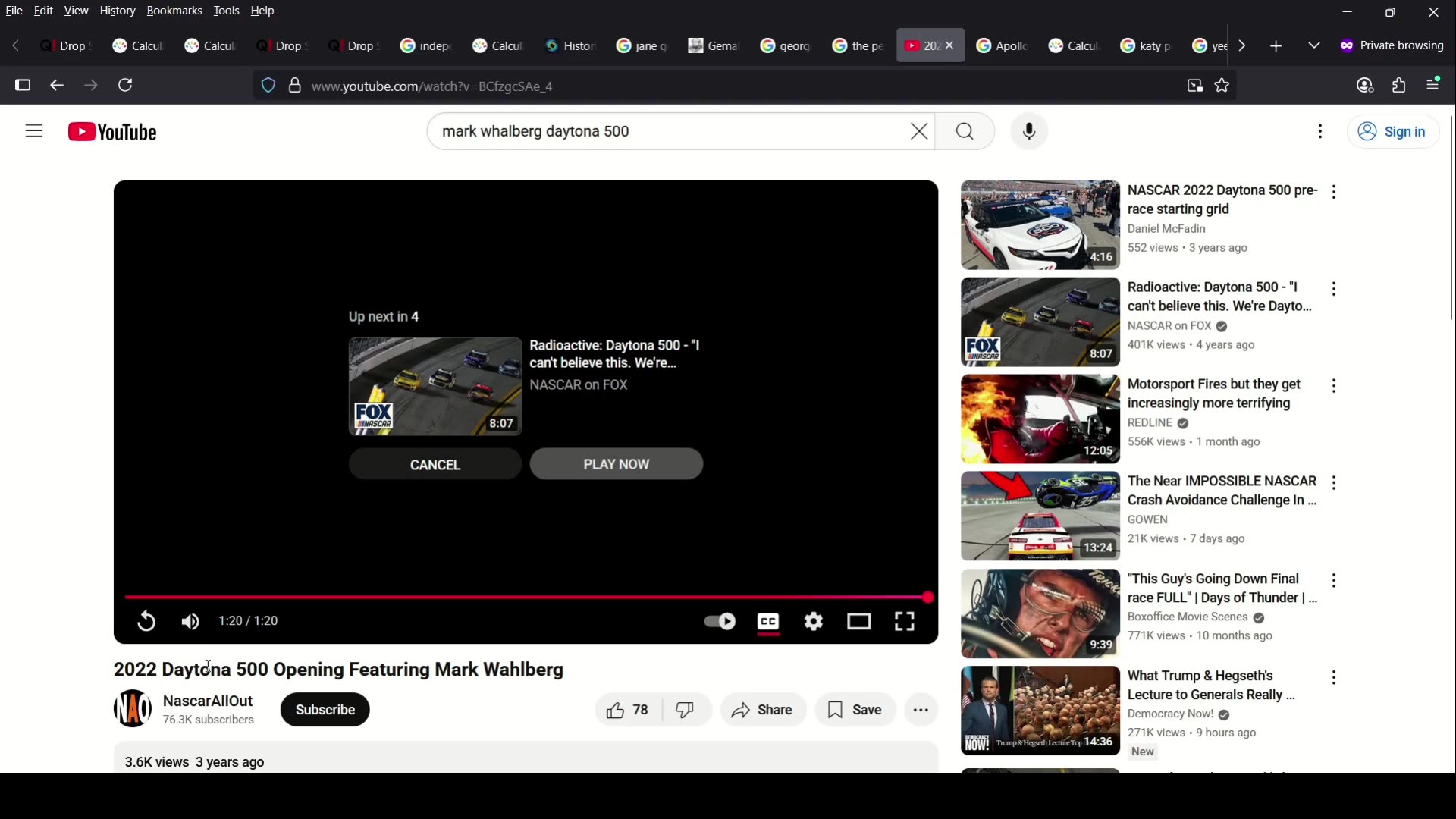Cancel the up next autoplay
This screenshot has width=1456, height=819.
pos(435,465)
